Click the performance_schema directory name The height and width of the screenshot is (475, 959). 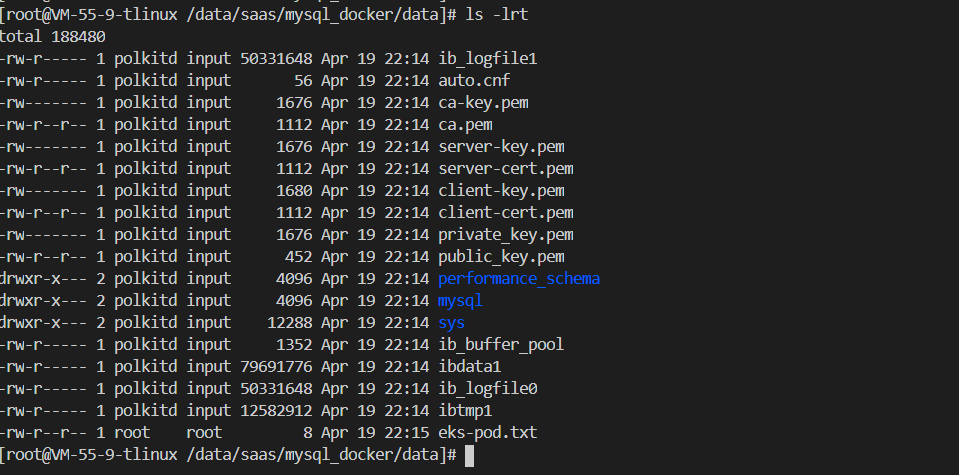(518, 278)
